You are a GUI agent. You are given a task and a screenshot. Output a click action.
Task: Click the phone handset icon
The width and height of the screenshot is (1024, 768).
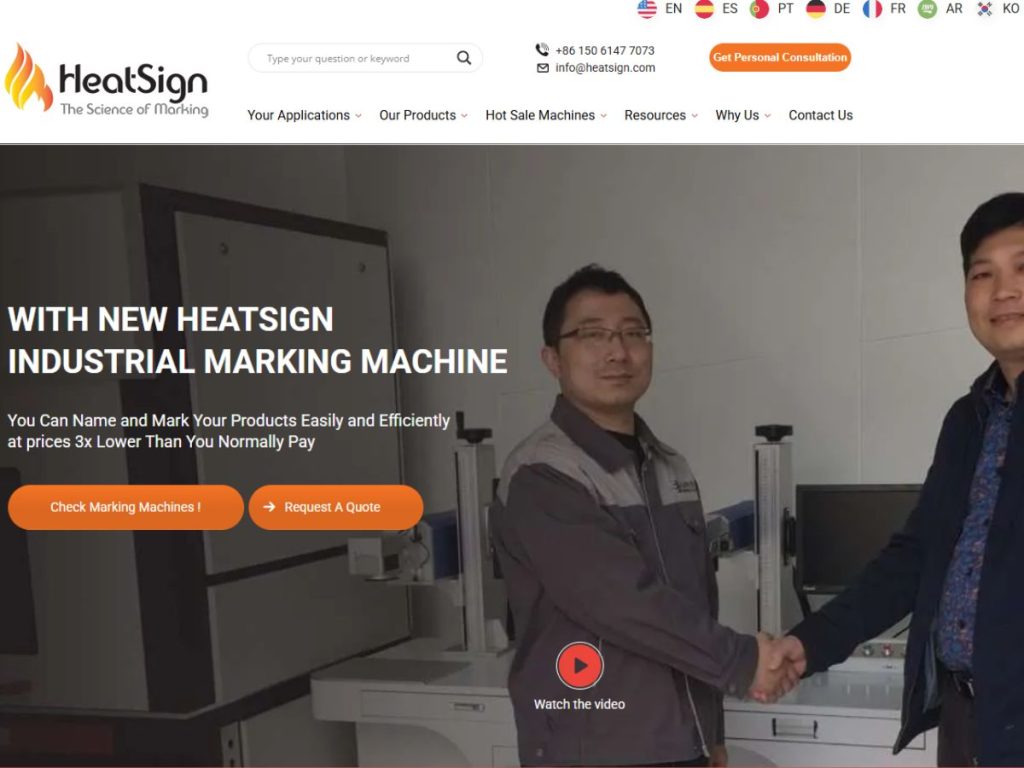542,50
